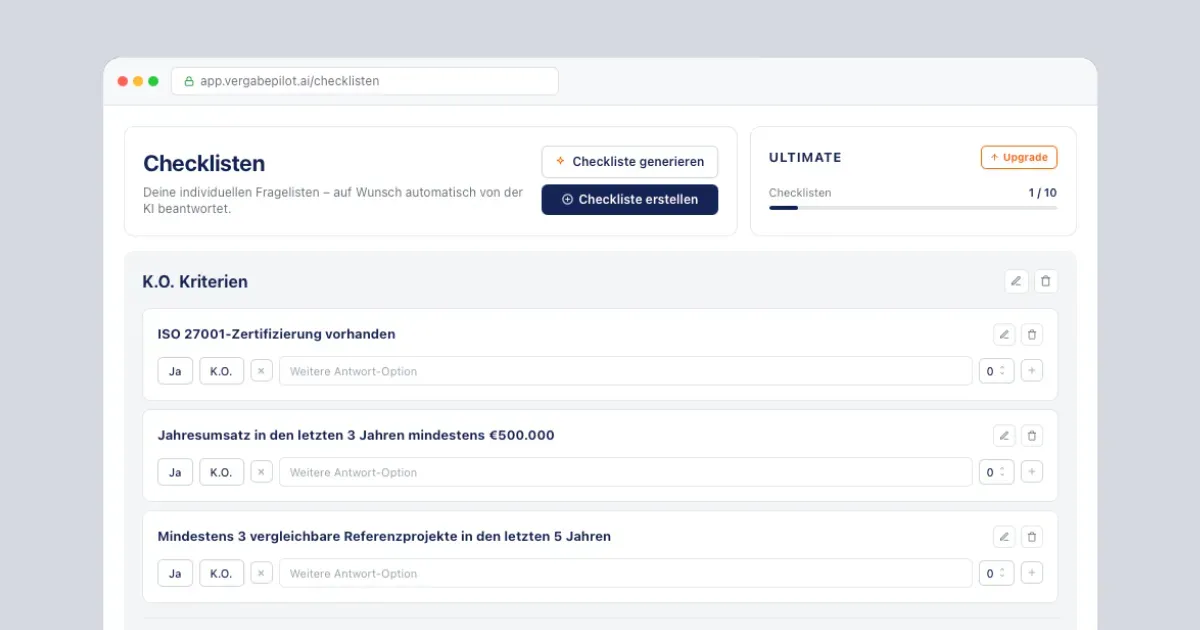Image resolution: width=1200 pixels, height=630 pixels.
Task: Edit the ISO 27001-Zertifizierung question
Action: coord(1004,334)
